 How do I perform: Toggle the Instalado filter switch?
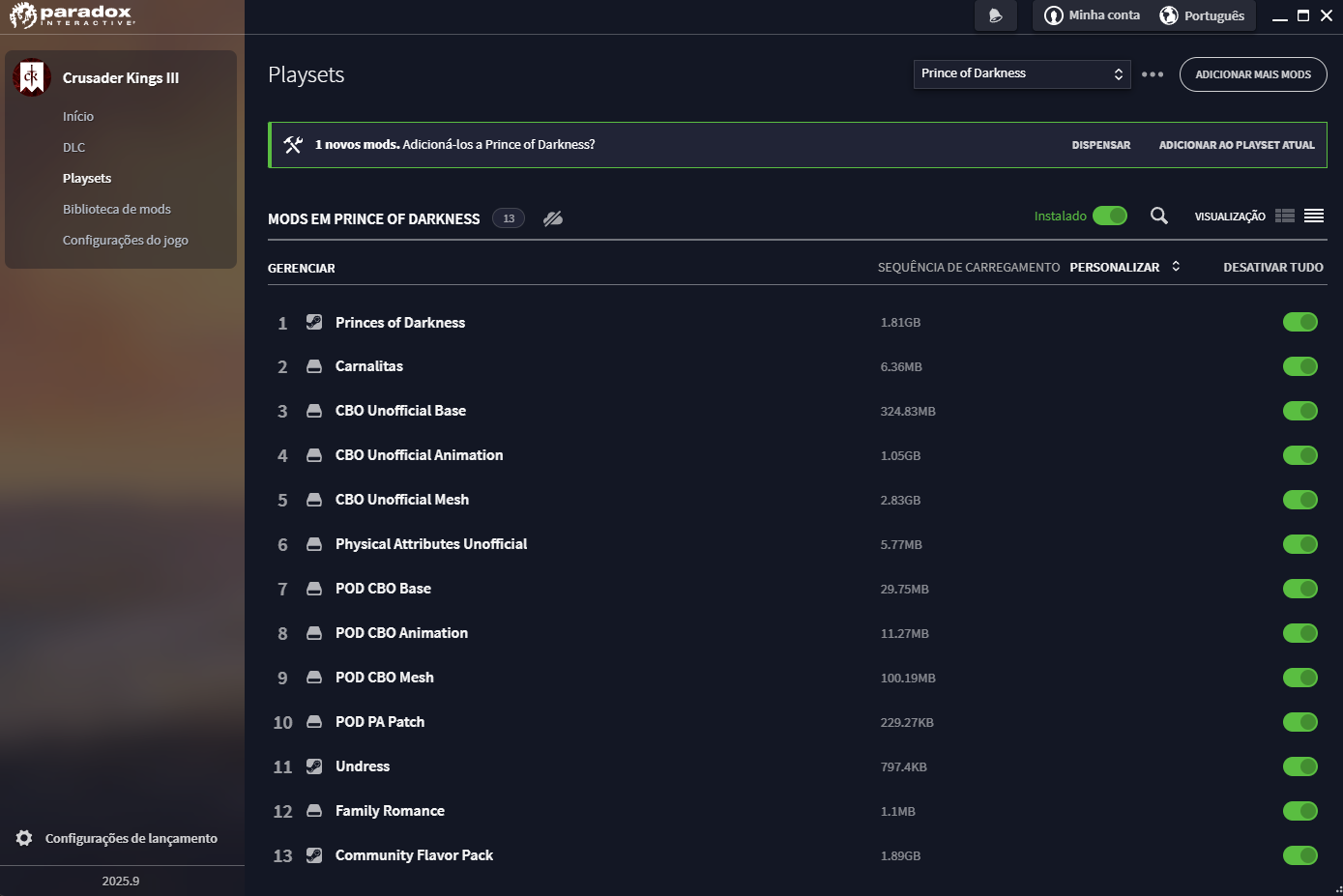coord(1110,216)
